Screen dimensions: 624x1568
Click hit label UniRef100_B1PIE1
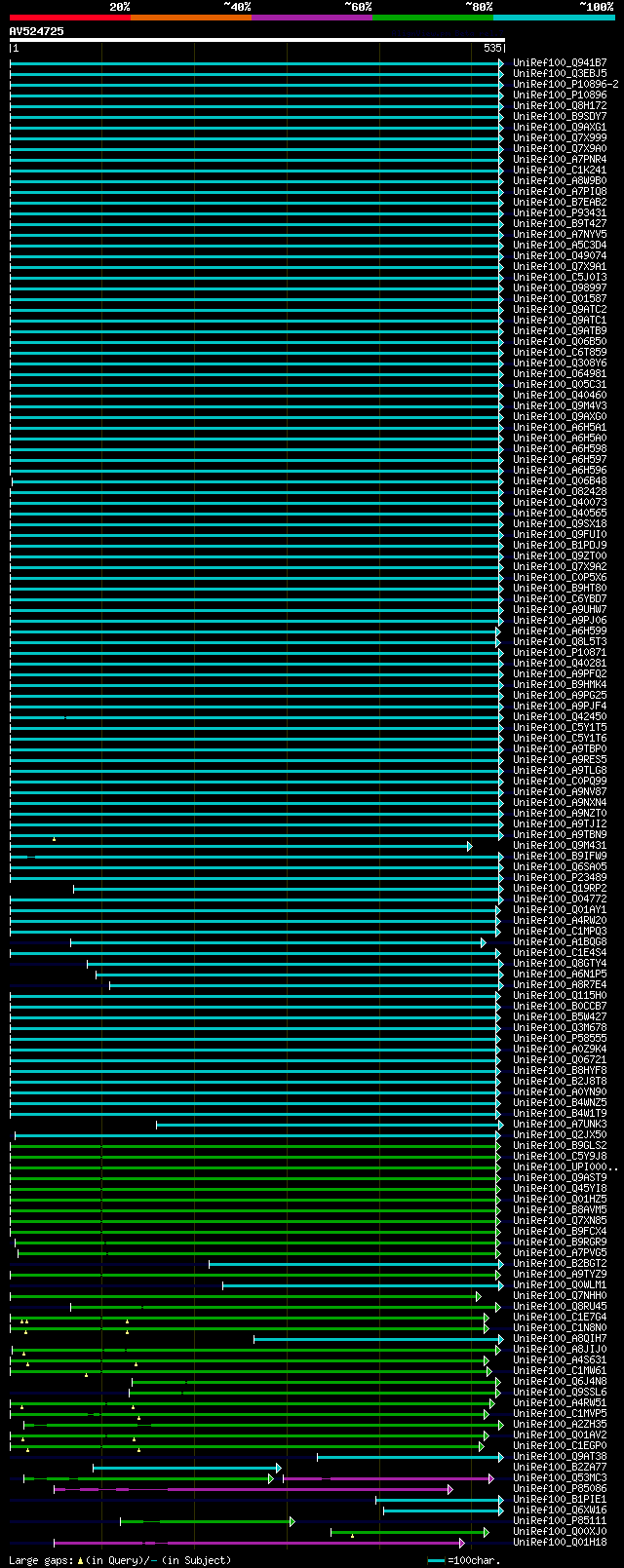560,1499
